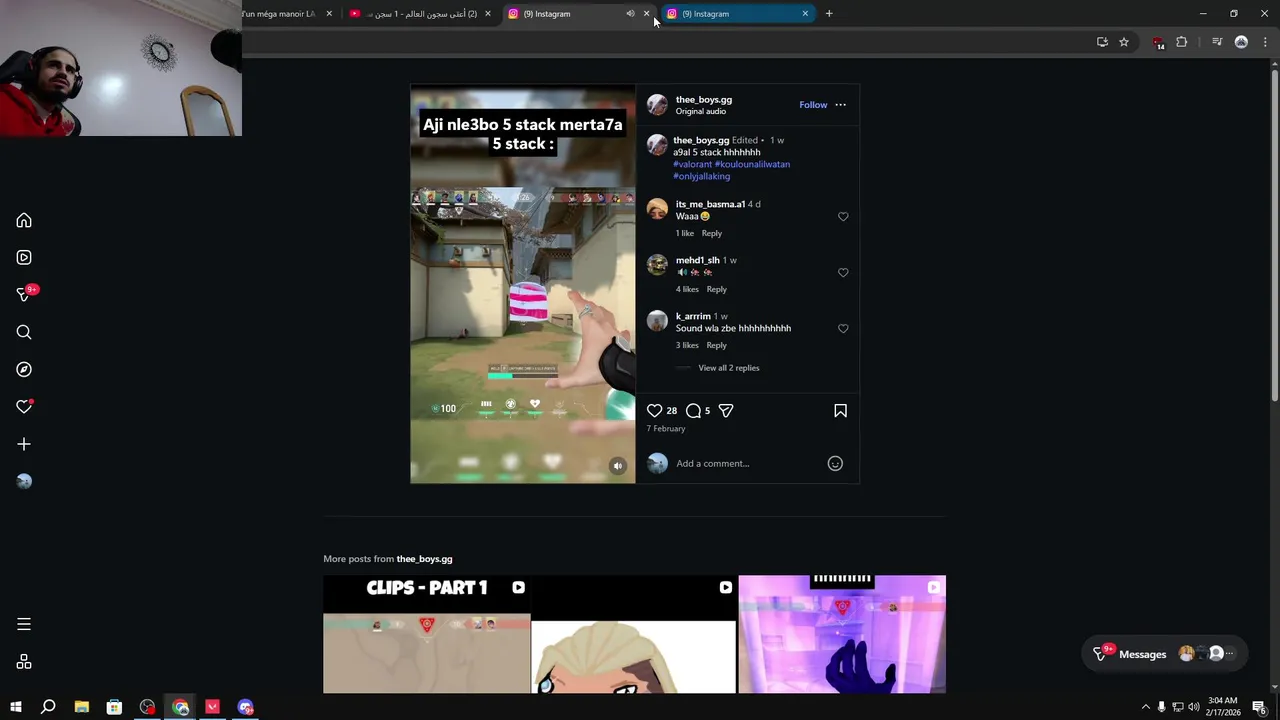Mute the tab using its audio icon
The image size is (1280, 720).
[630, 14]
